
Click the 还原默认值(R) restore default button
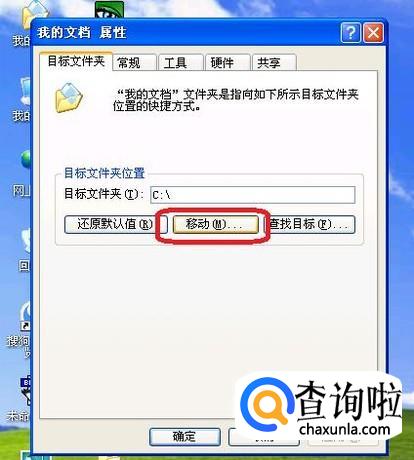(x=115, y=224)
